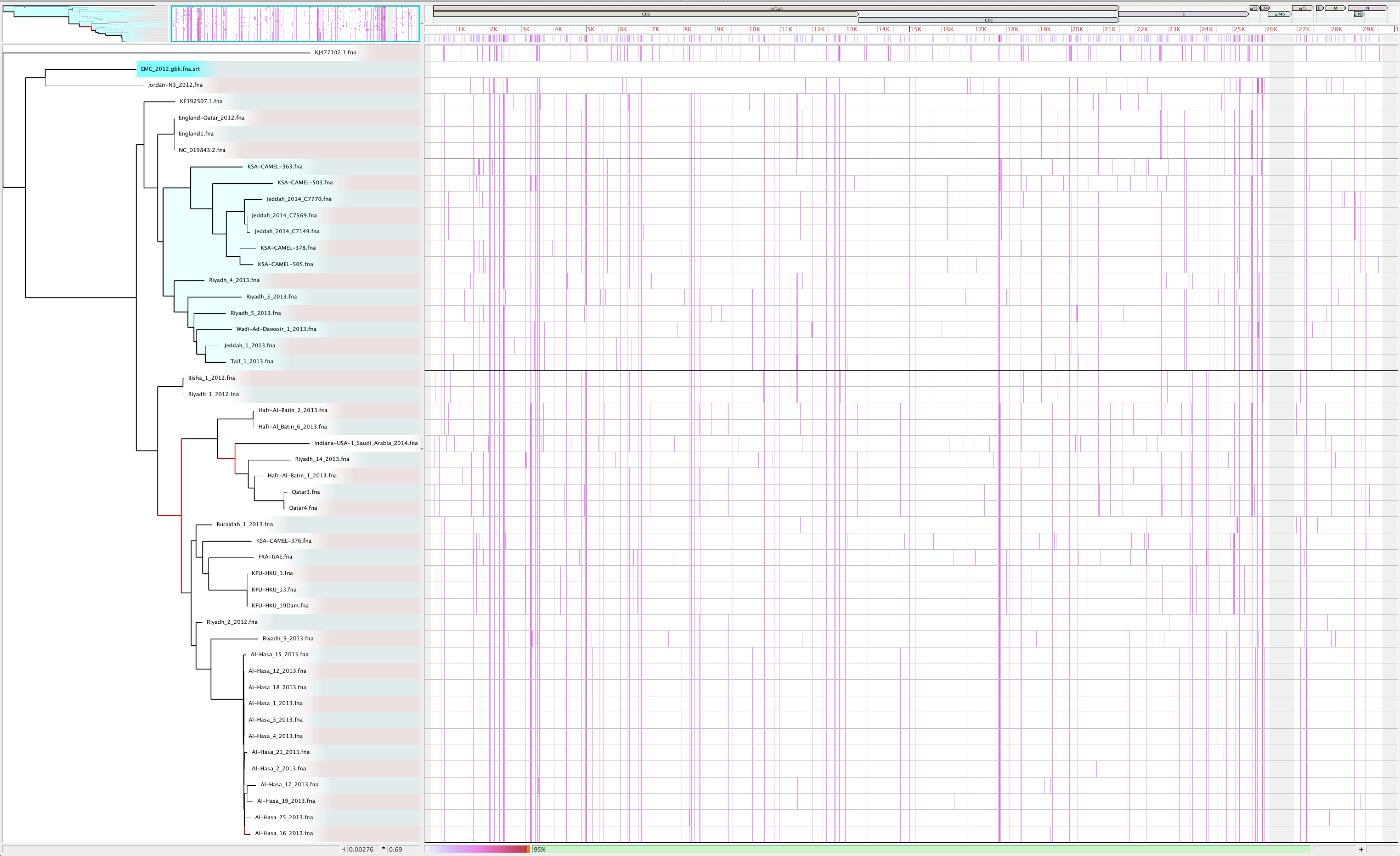Select KSA-CAMEL-363.fna in the tree

(x=274, y=167)
